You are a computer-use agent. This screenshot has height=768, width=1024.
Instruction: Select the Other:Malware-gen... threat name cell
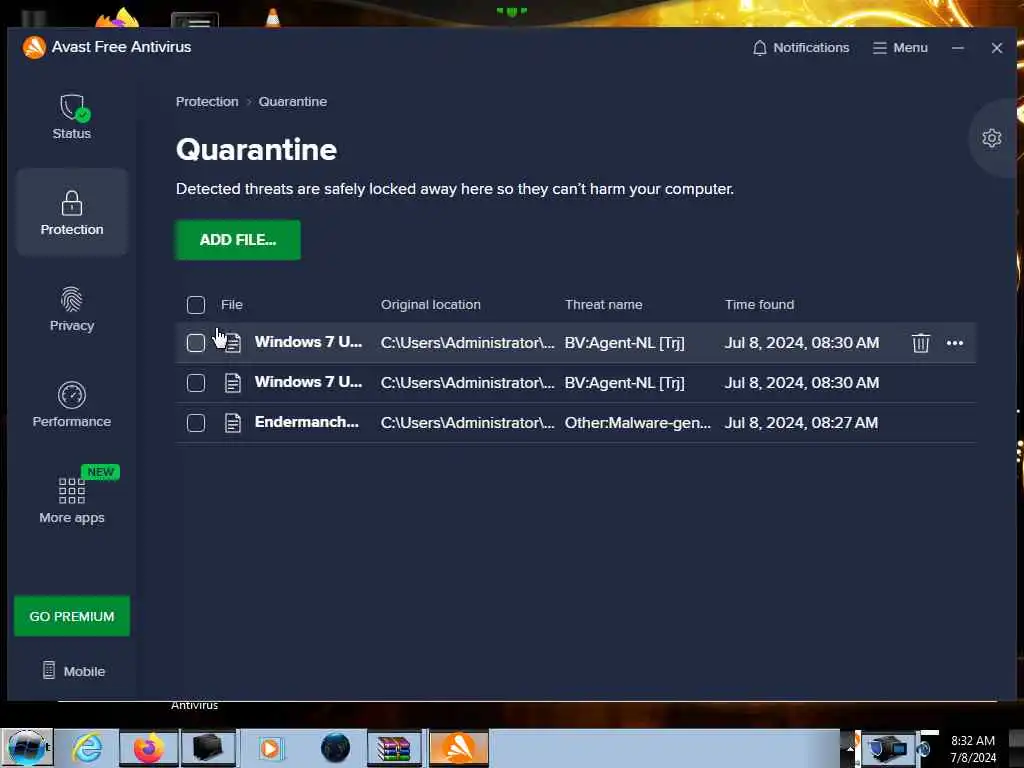(637, 423)
